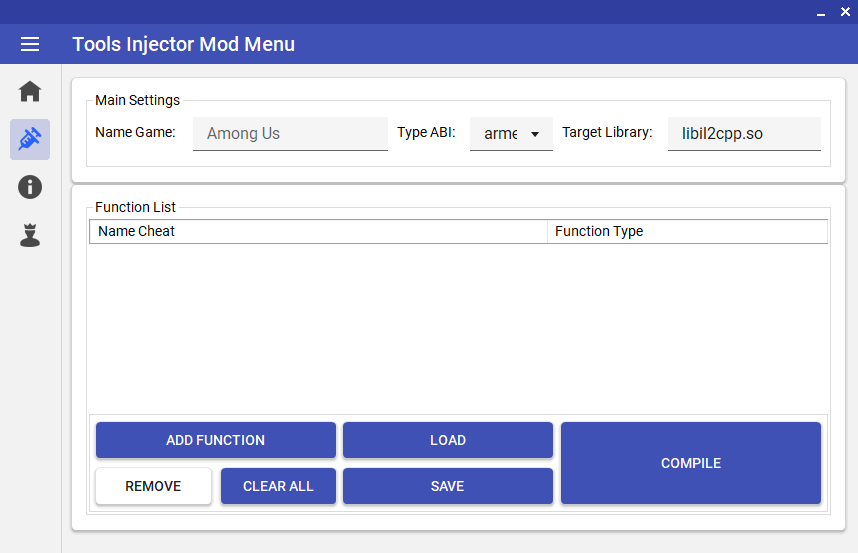The image size is (858, 553).
Task: Expand the Type ABI dropdown
Action: 511,133
